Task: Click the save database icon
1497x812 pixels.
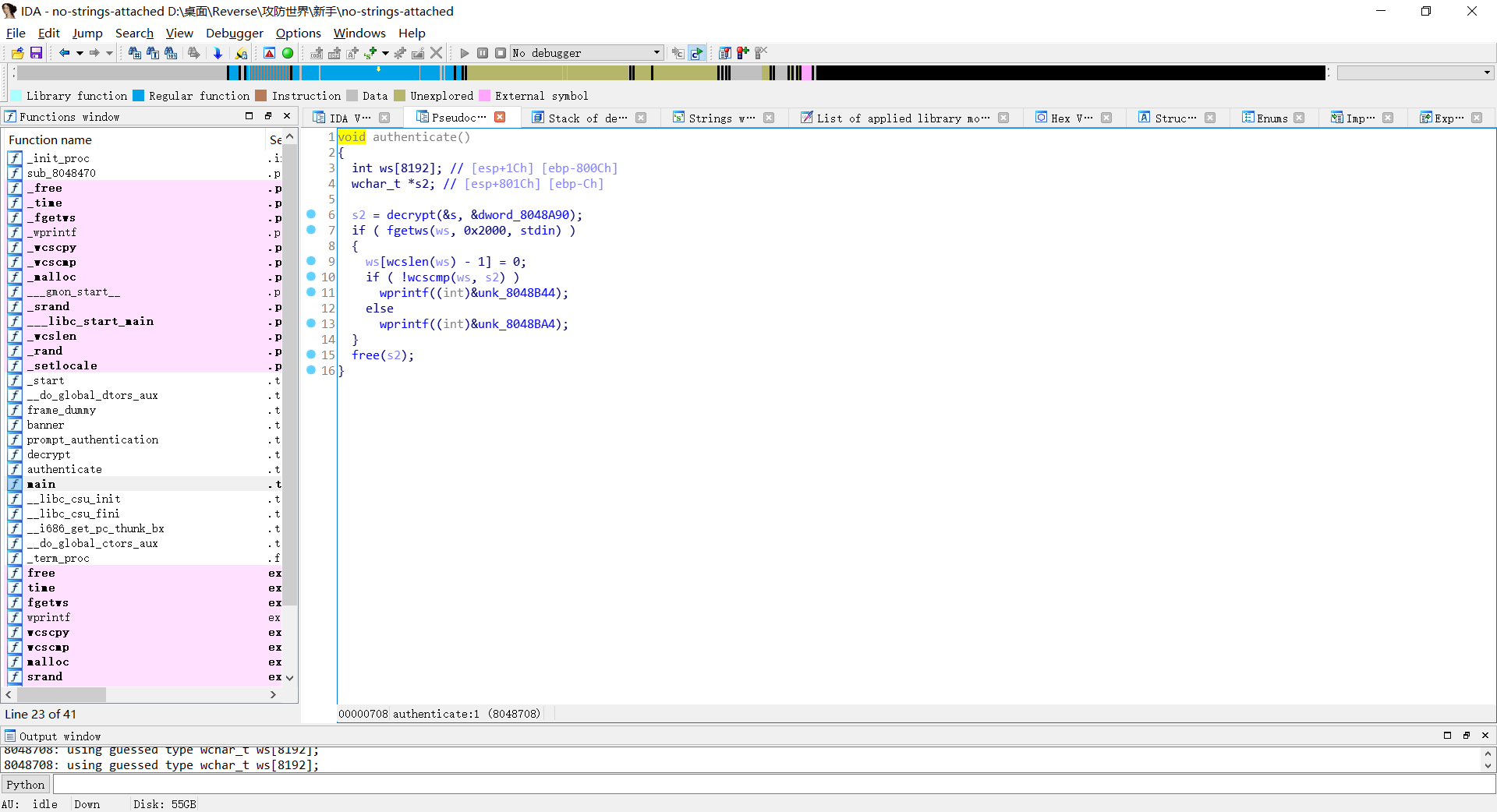Action: click(36, 53)
